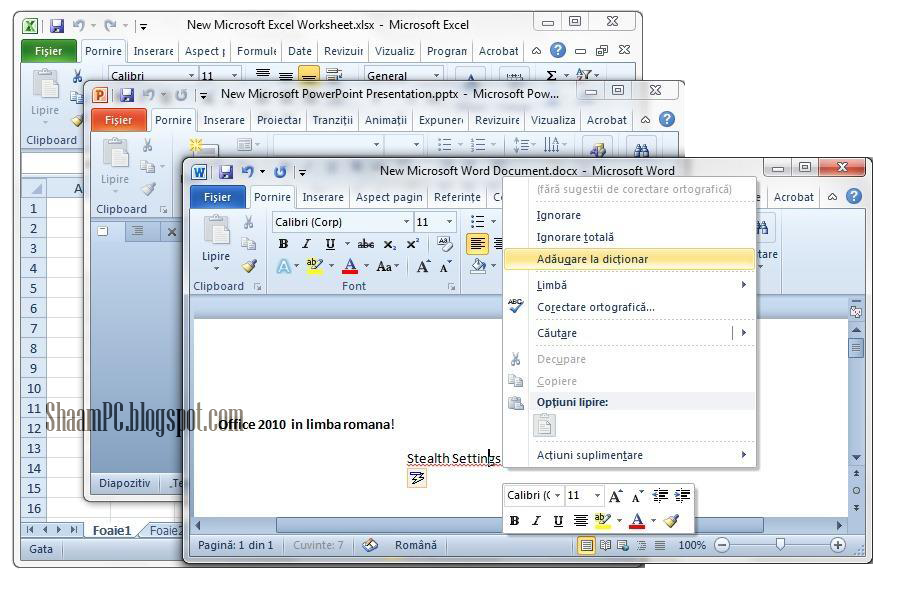Select Corectare ortografică... menu entry
The image size is (900, 592).
click(630, 307)
